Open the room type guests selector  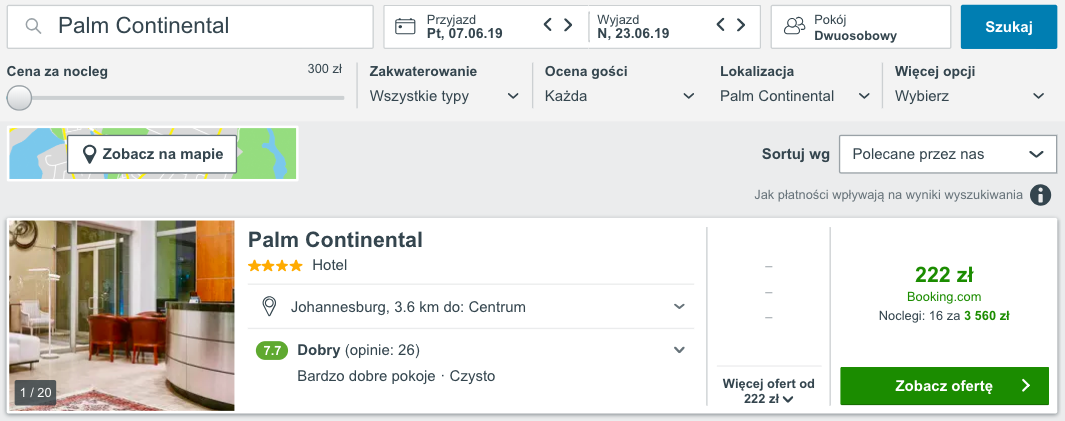pyautogui.click(x=860, y=27)
